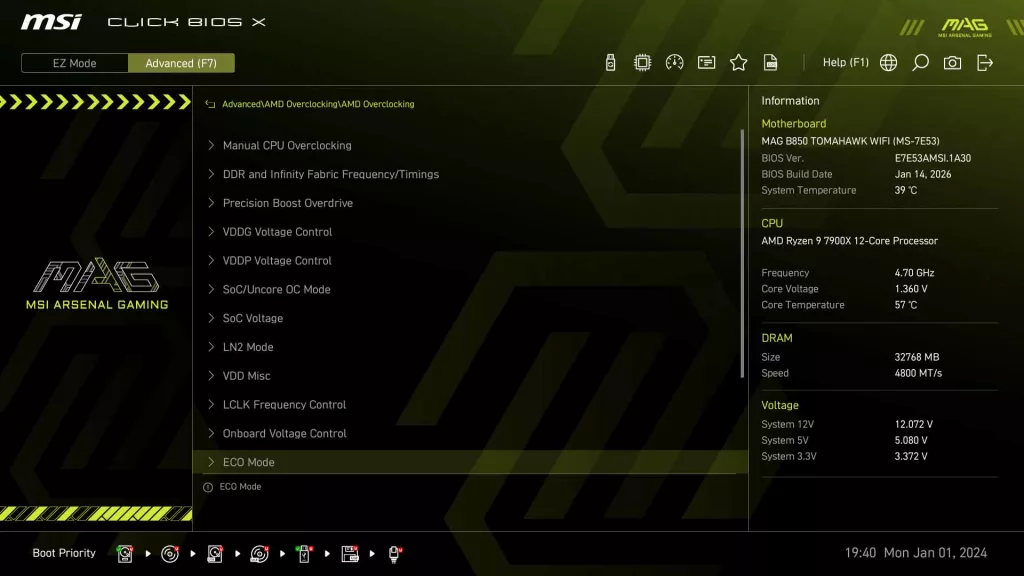1024x576 pixels.
Task: Select the first hard drive in Boot Priority
Action: [124, 553]
